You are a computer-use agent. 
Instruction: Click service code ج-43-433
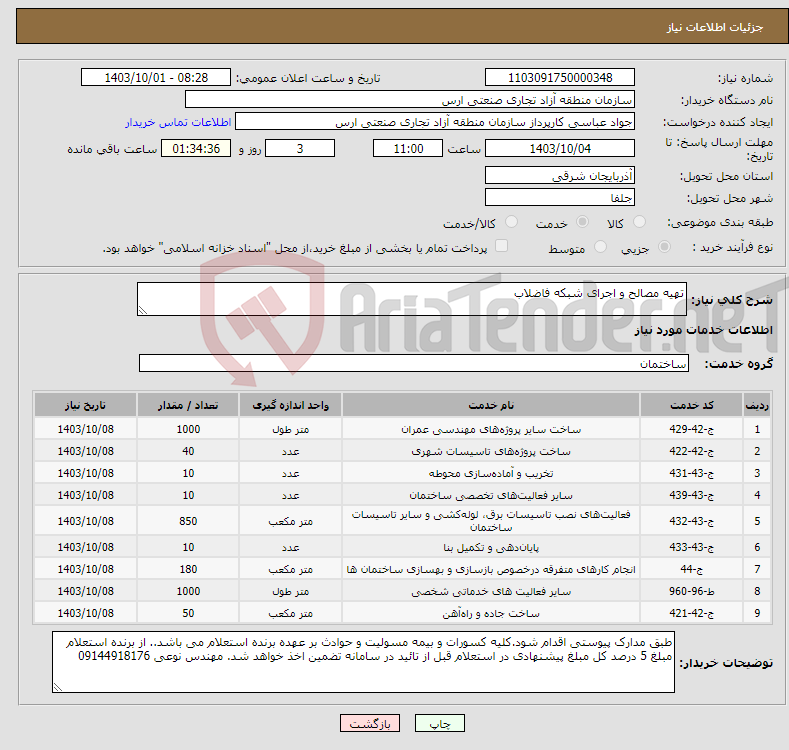coord(691,547)
